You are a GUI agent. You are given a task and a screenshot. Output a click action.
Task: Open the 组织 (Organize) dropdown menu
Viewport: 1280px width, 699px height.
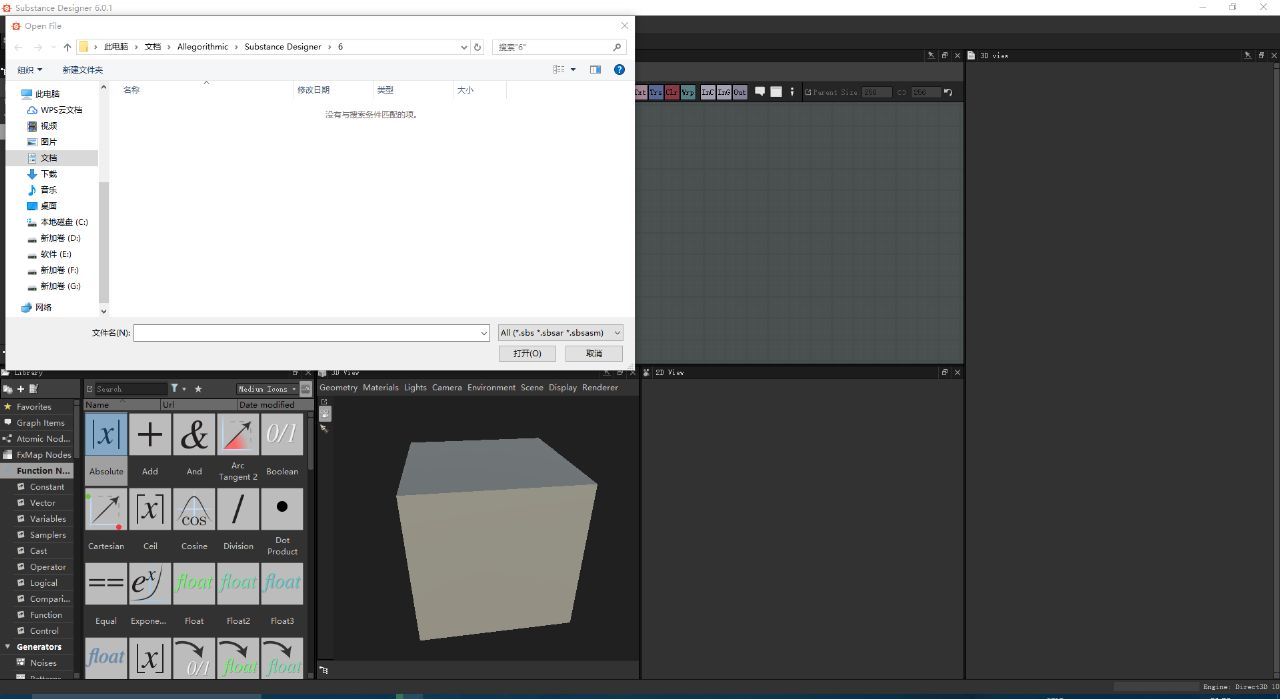(30, 70)
